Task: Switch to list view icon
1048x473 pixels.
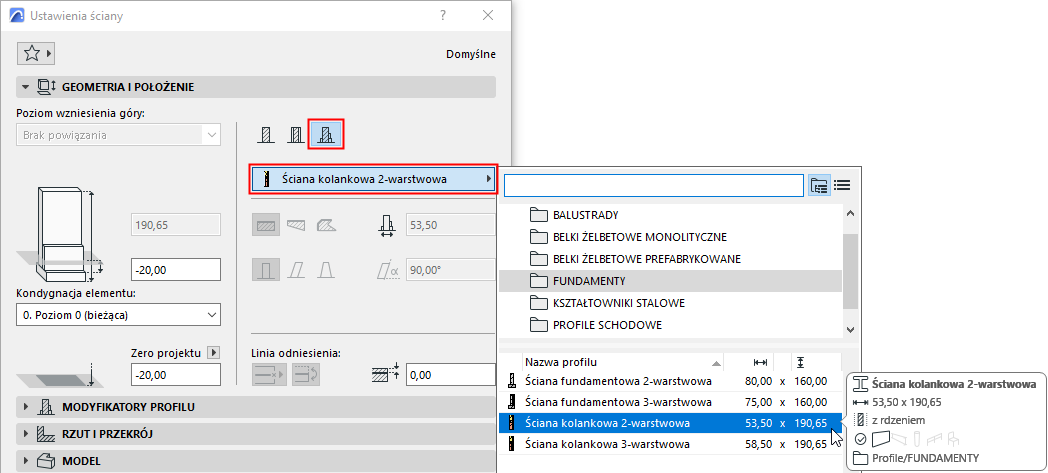Action: pos(841,185)
